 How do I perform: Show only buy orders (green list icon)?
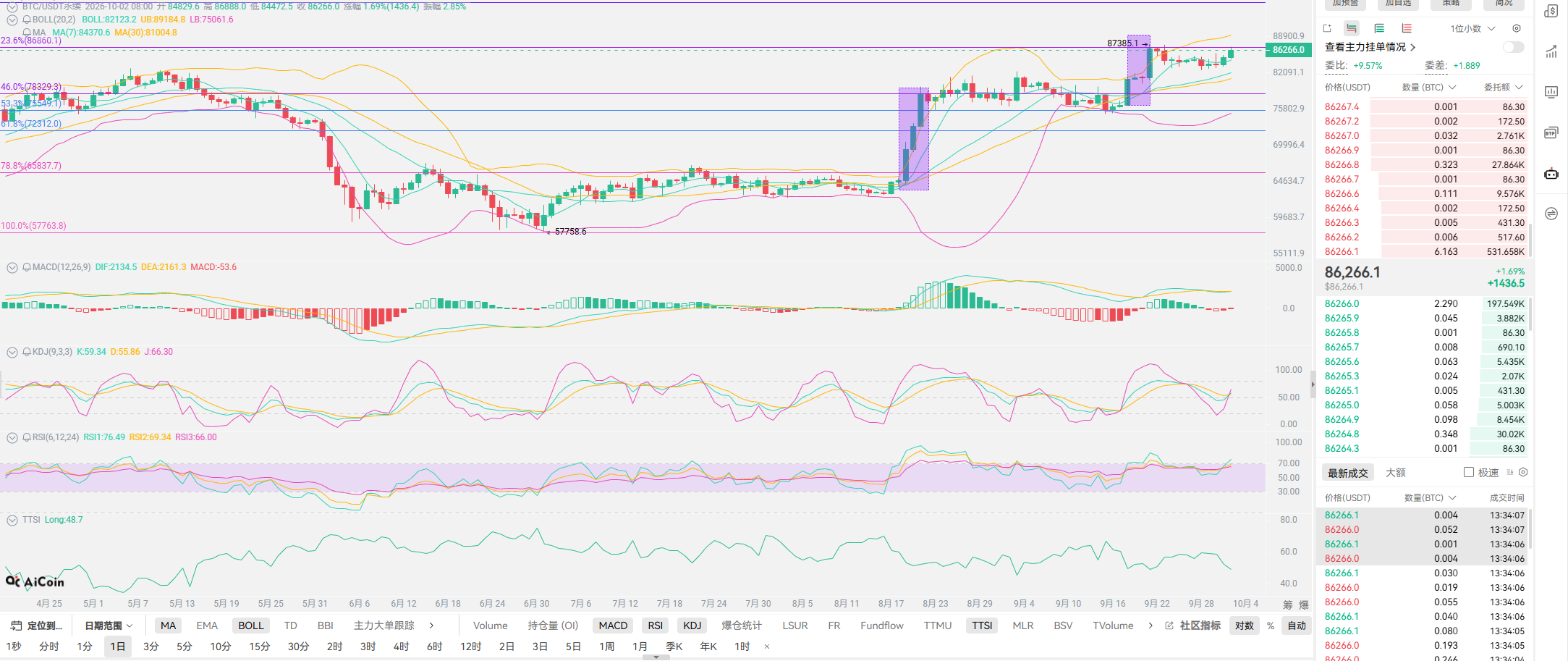(1379, 28)
